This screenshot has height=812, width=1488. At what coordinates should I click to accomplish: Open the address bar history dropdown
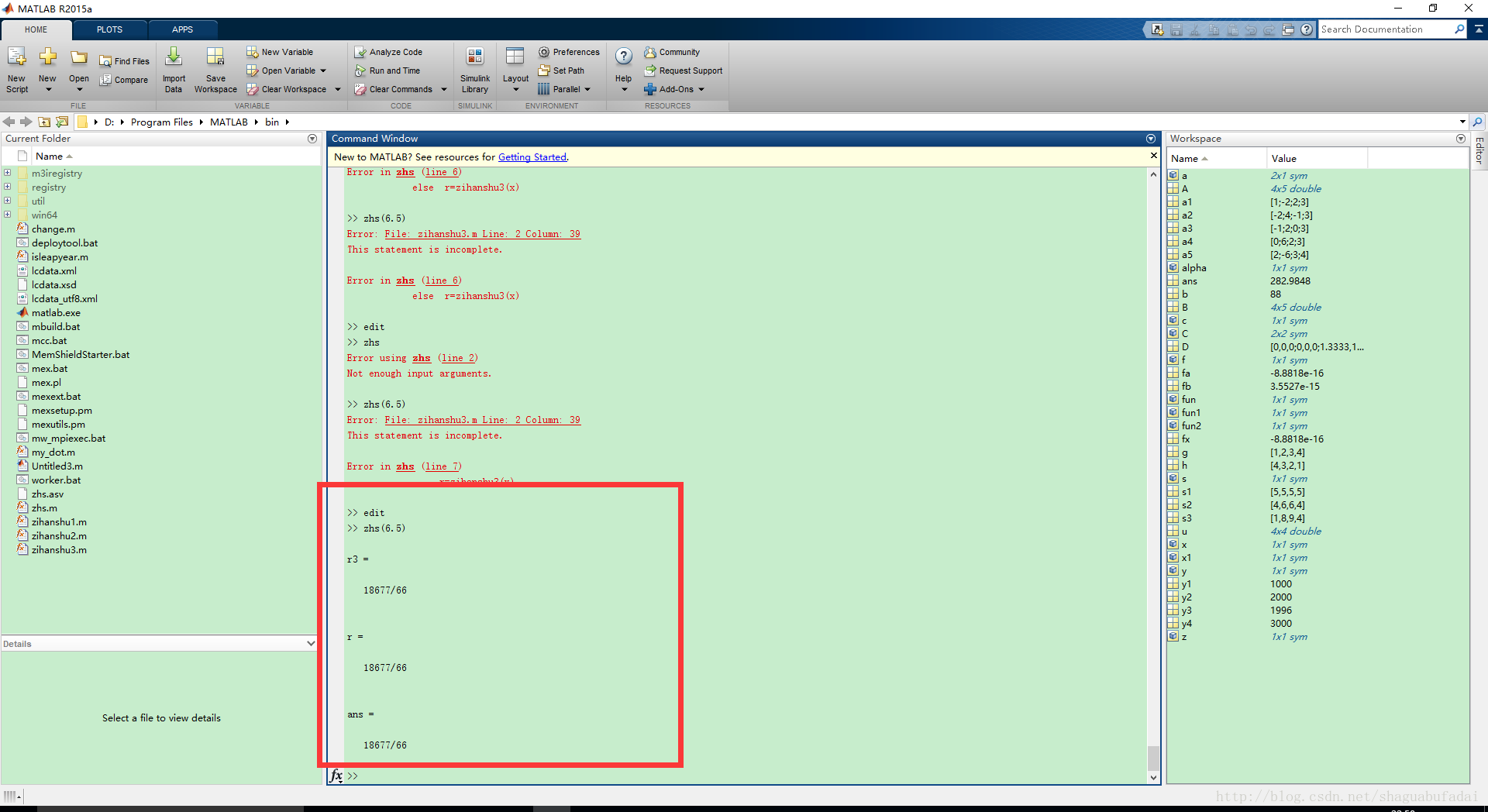coord(1462,122)
